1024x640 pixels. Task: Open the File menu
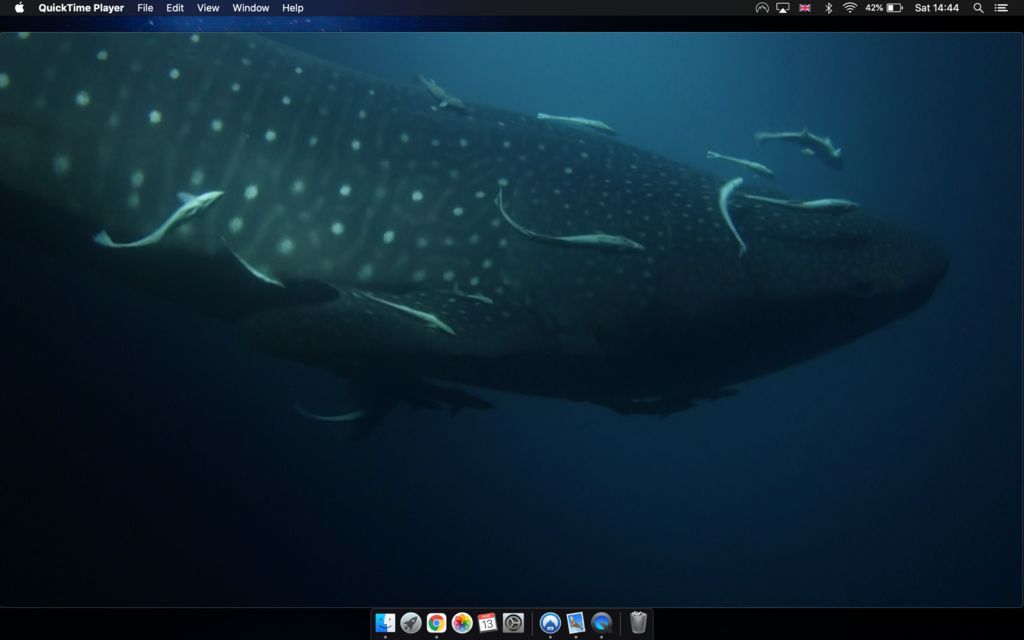pos(145,8)
